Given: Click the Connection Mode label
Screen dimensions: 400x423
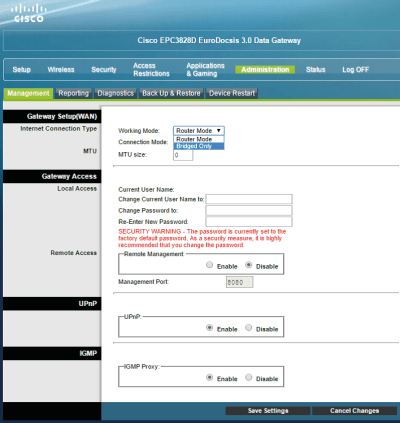Looking at the screenshot, I should (x=143, y=142).
